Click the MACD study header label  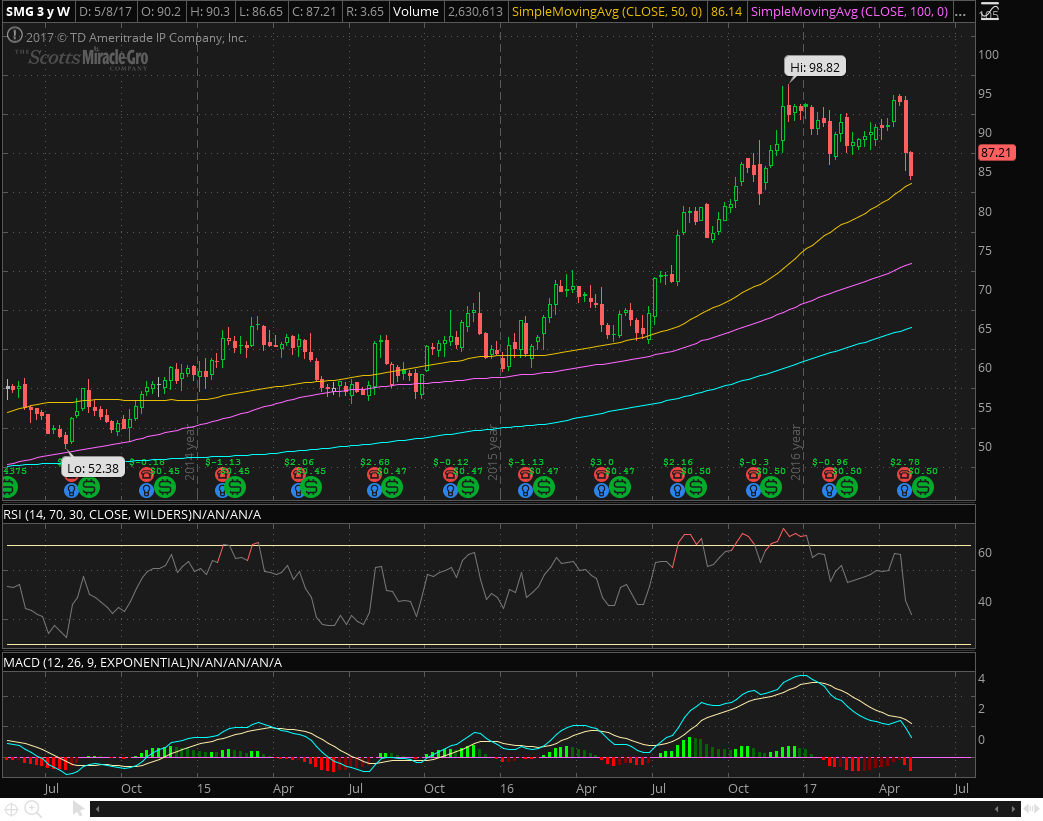click(142, 662)
